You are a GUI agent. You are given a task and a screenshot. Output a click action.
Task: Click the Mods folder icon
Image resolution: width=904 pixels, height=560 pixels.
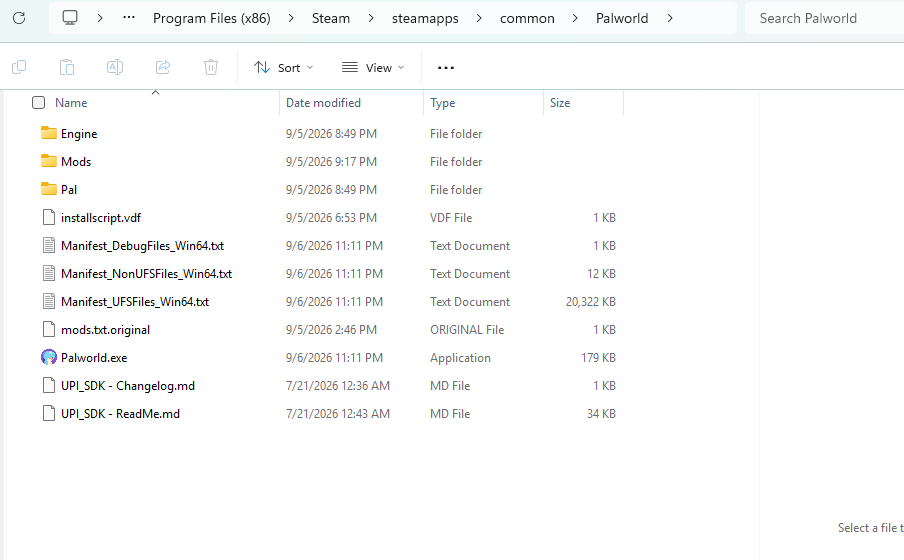(x=49, y=161)
